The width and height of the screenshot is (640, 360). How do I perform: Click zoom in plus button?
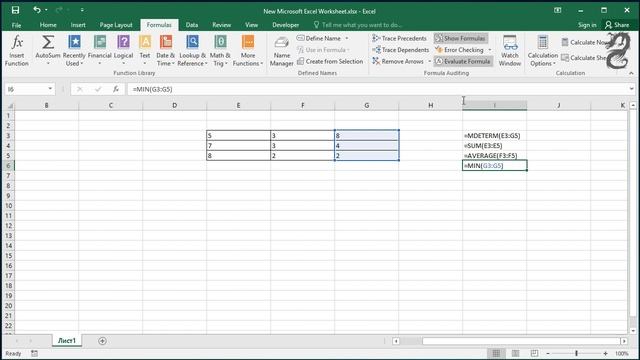coord(605,353)
